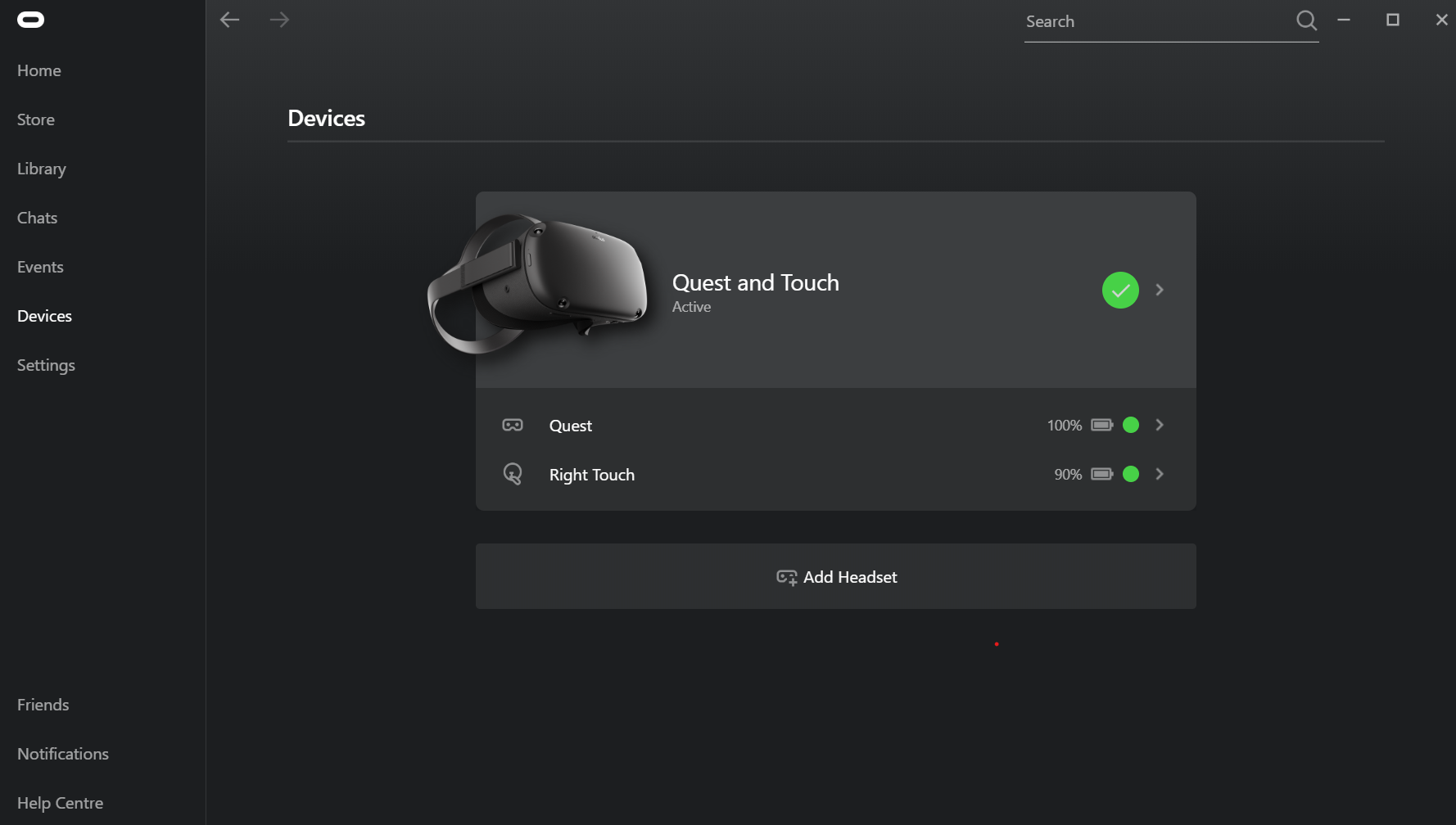Viewport: 1456px width, 825px height.
Task: Click the Right Touch 90% battery level
Action: (x=1068, y=474)
